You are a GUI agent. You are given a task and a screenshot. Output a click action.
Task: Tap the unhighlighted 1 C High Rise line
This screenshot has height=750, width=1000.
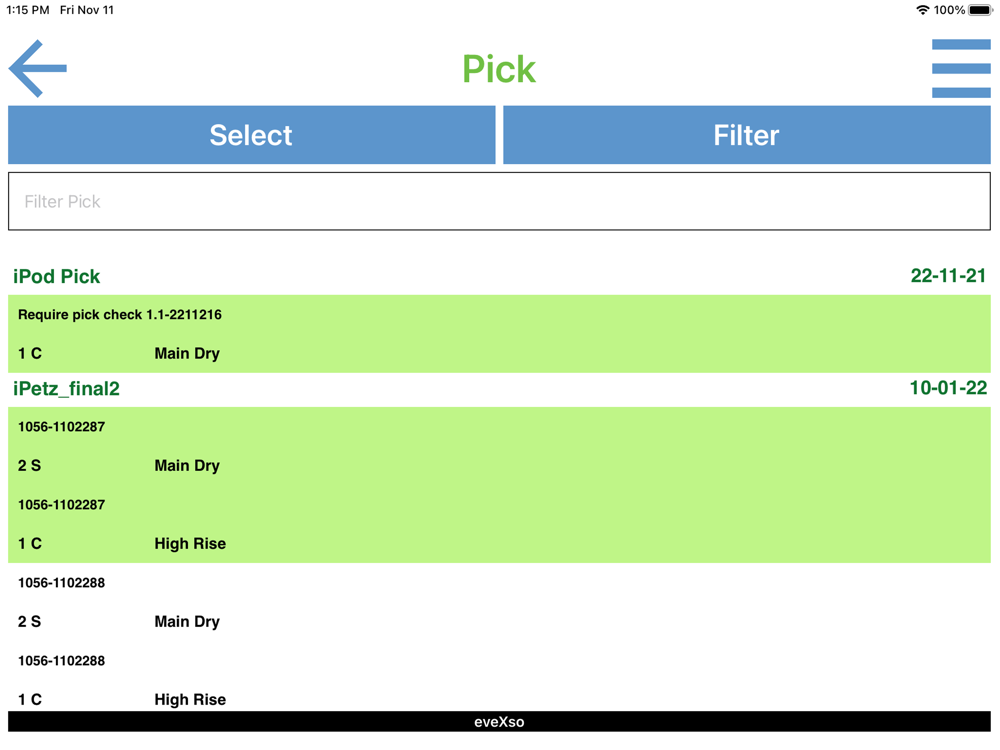[122, 698]
